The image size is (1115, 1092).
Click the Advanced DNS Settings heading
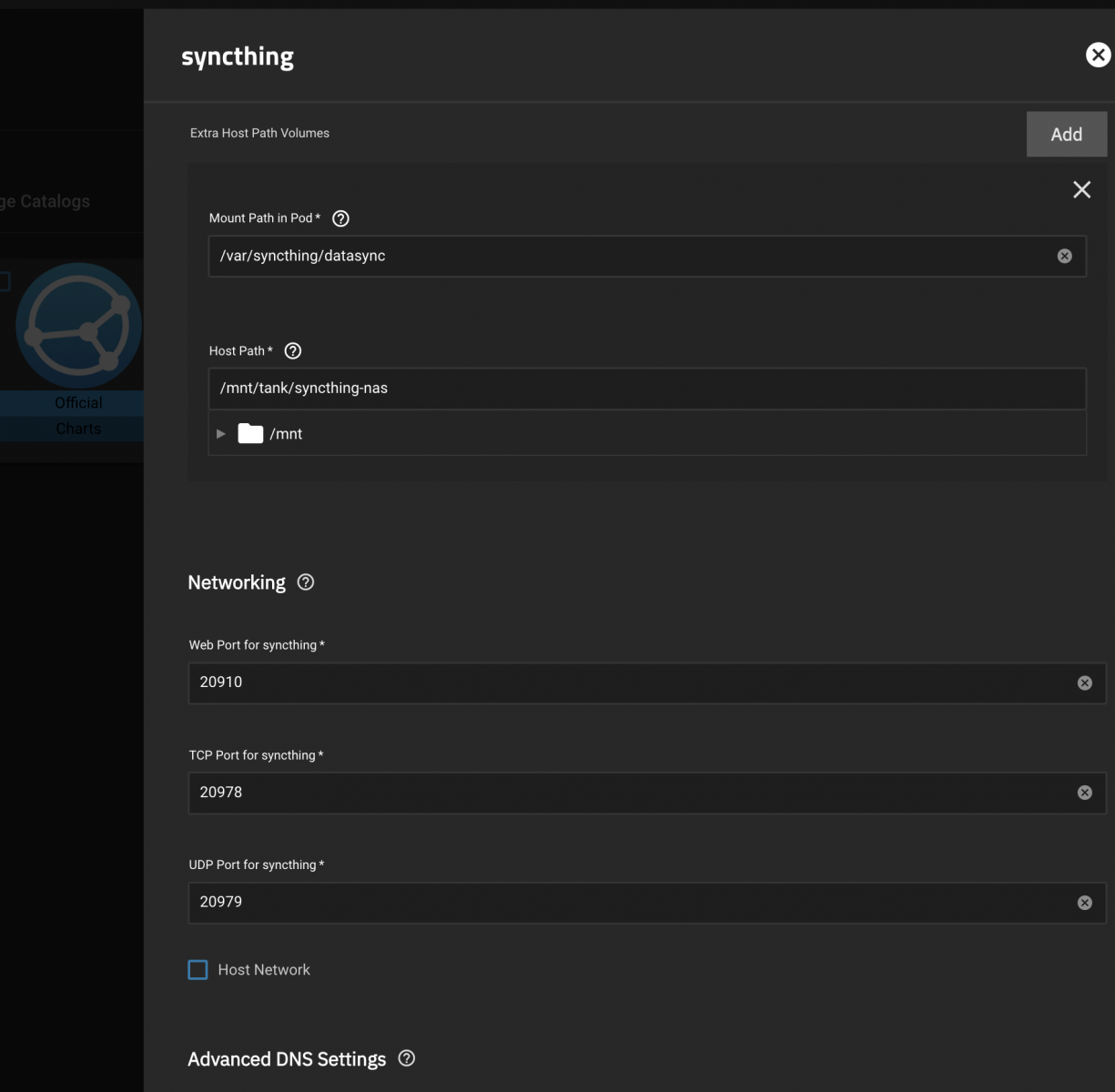tap(287, 1059)
